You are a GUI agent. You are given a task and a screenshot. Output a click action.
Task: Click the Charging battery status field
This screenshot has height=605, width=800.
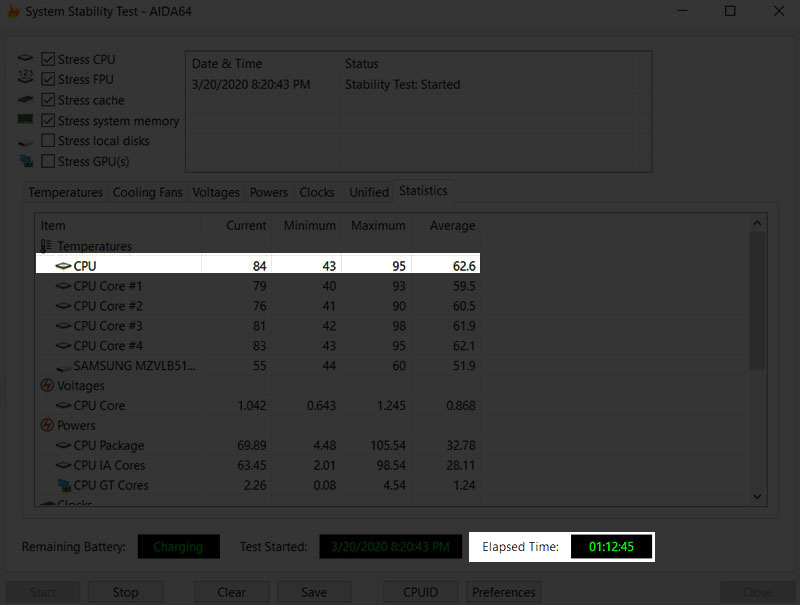pyautogui.click(x=179, y=546)
